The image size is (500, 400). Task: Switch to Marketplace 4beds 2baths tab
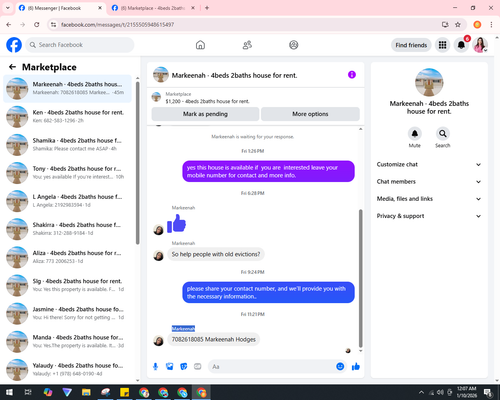click(153, 8)
